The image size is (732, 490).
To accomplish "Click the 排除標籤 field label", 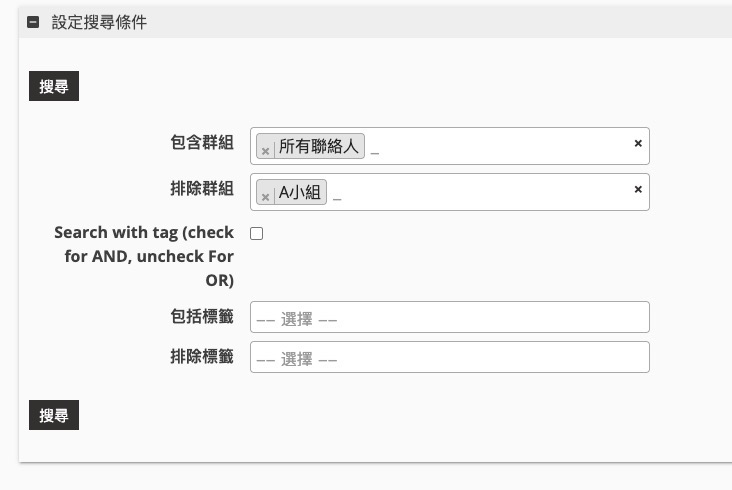I will [x=202, y=356].
